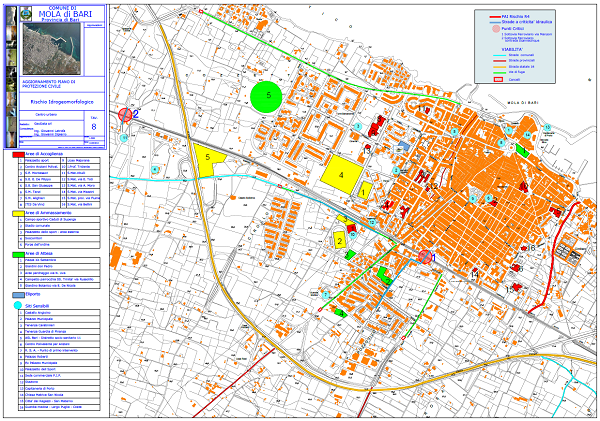Click the green circle marked 5

(269, 95)
